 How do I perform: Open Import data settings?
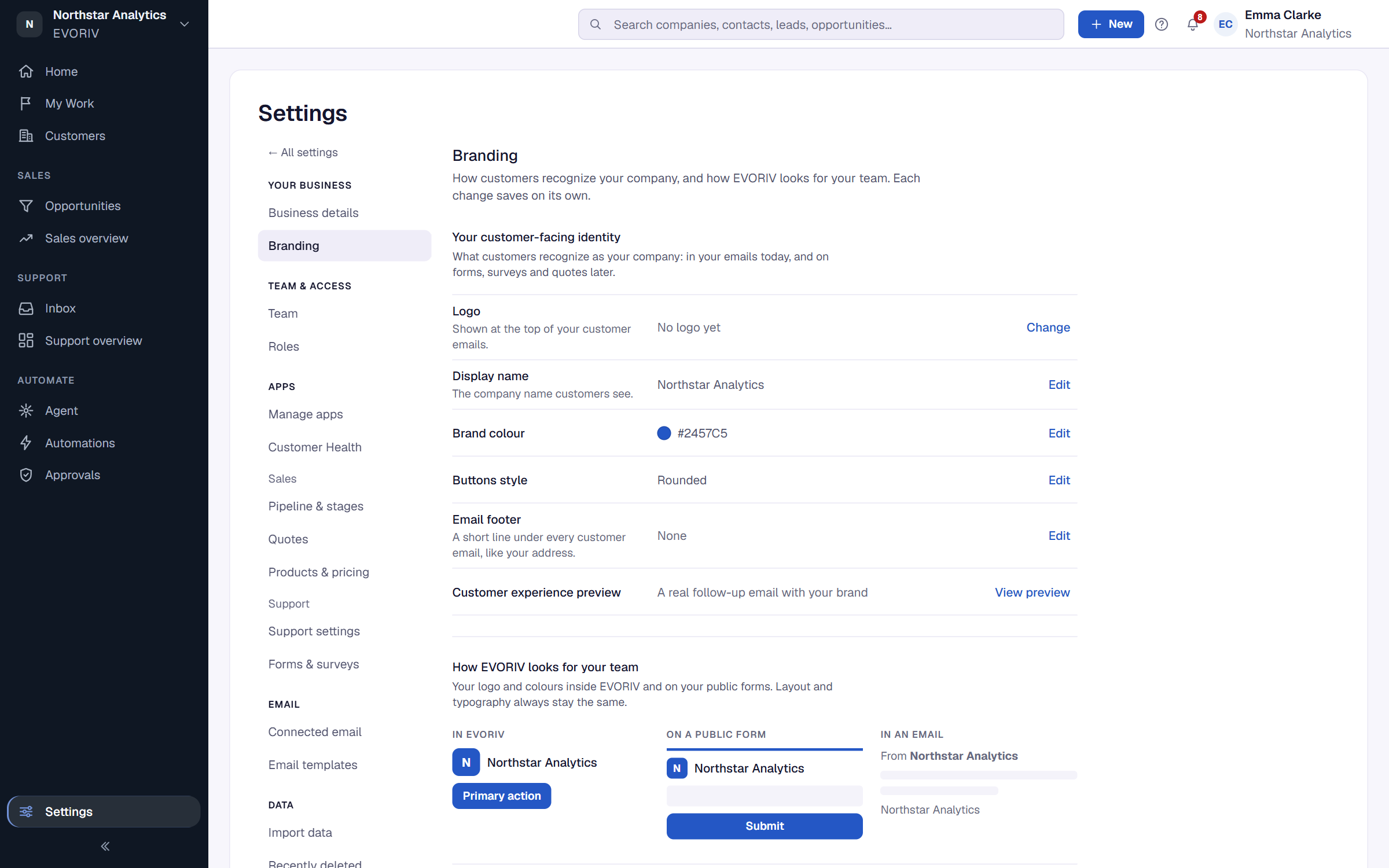coord(344,833)
